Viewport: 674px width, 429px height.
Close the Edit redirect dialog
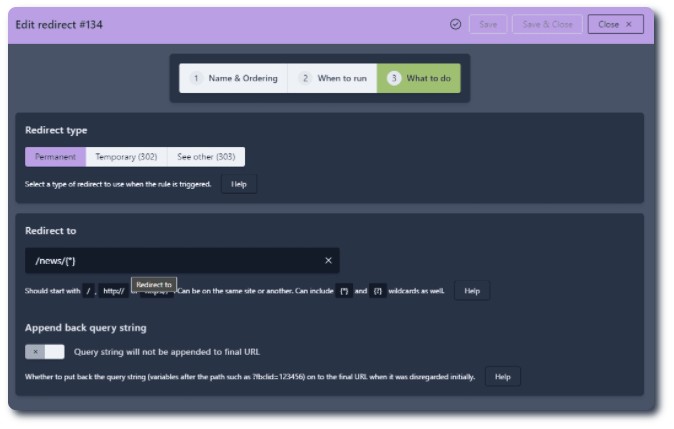(615, 25)
